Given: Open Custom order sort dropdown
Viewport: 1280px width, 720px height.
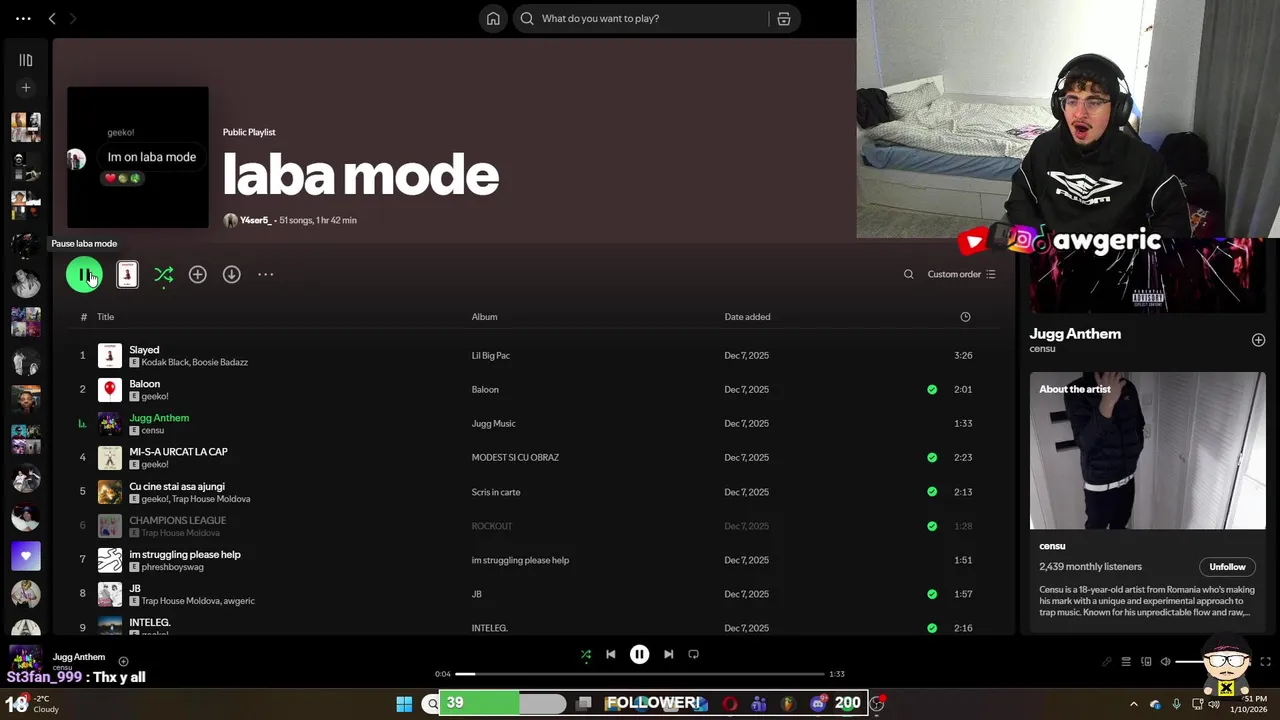Looking at the screenshot, I should tap(961, 274).
